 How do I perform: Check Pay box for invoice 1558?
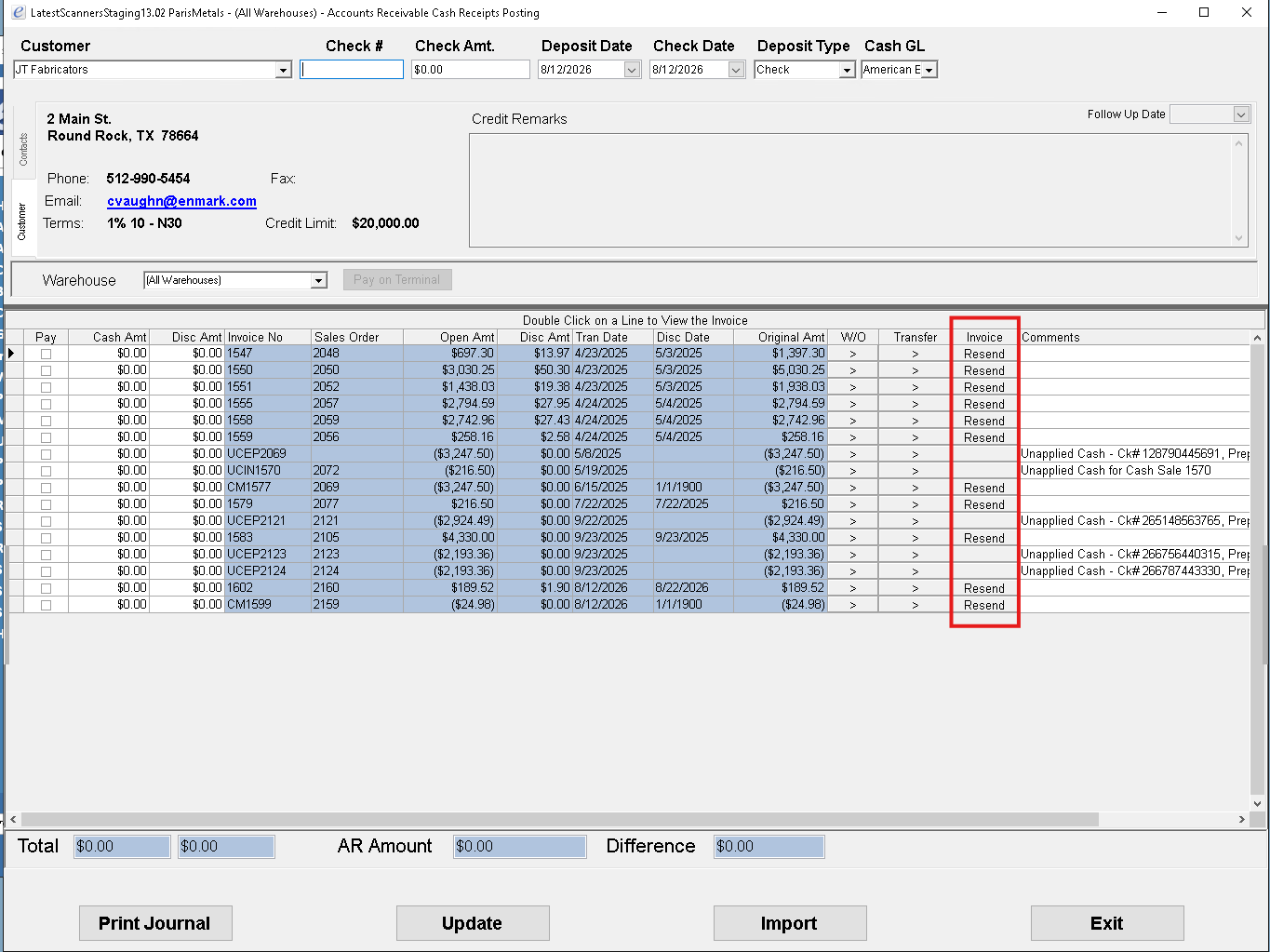(x=46, y=421)
